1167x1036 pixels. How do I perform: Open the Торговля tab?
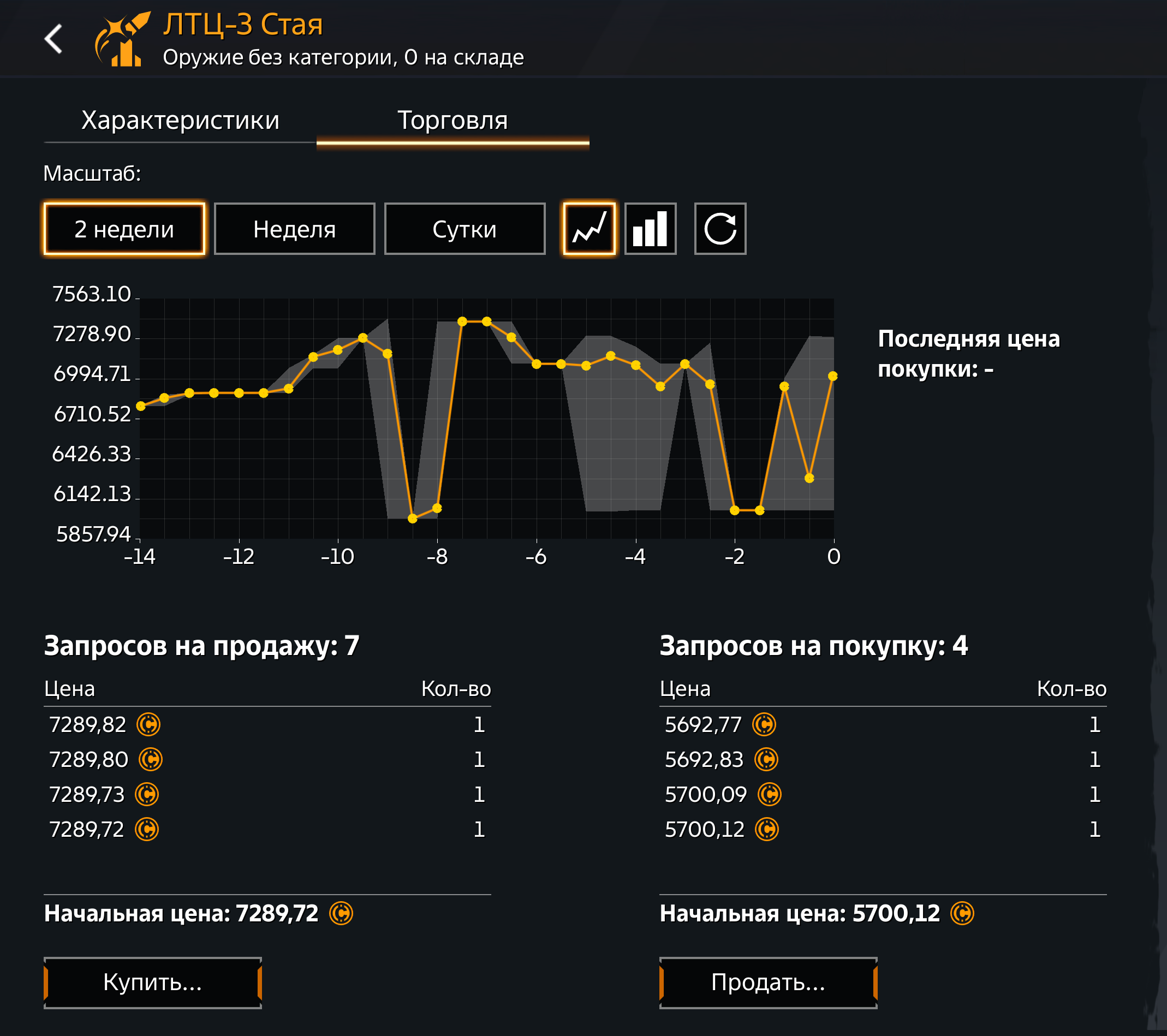(452, 121)
